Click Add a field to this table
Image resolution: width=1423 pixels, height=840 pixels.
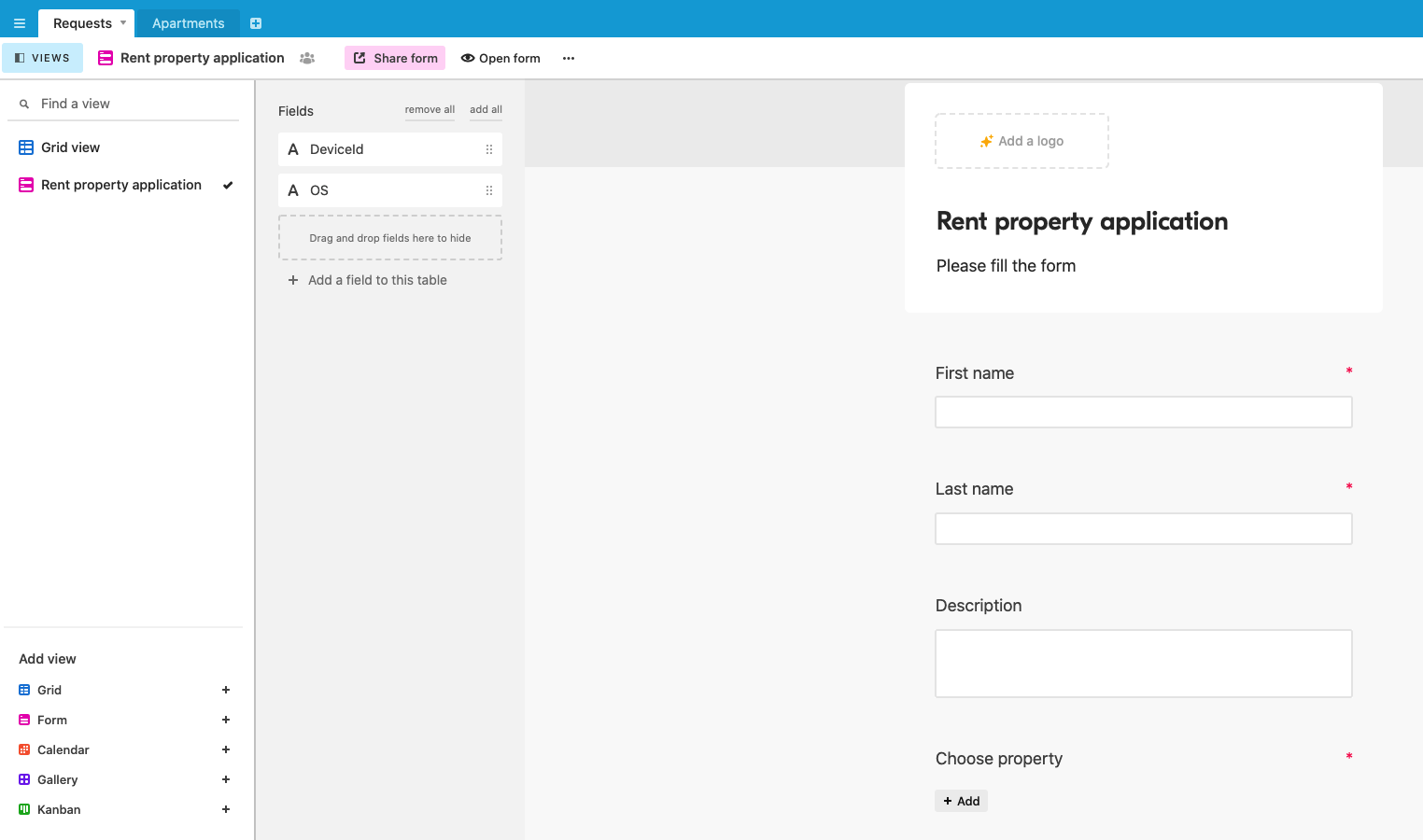[x=367, y=280]
